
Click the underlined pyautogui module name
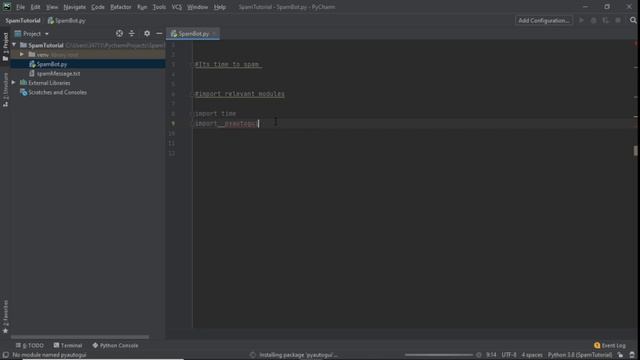(241, 123)
